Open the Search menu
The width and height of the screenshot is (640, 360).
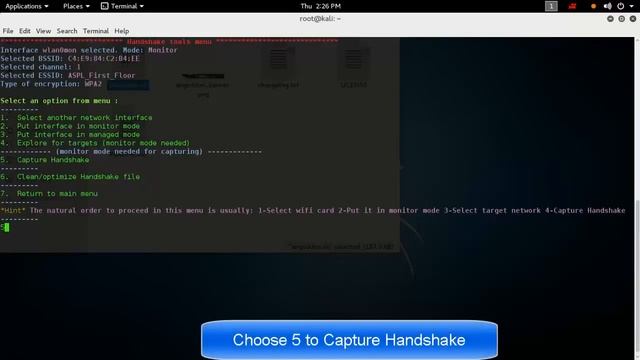[x=67, y=31]
